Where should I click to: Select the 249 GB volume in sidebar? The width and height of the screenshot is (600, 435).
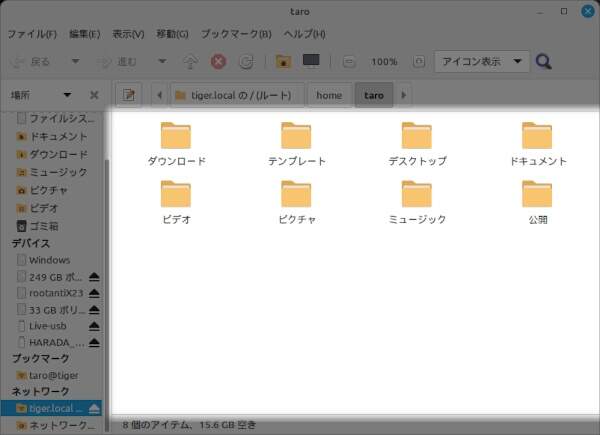pyautogui.click(x=49, y=277)
